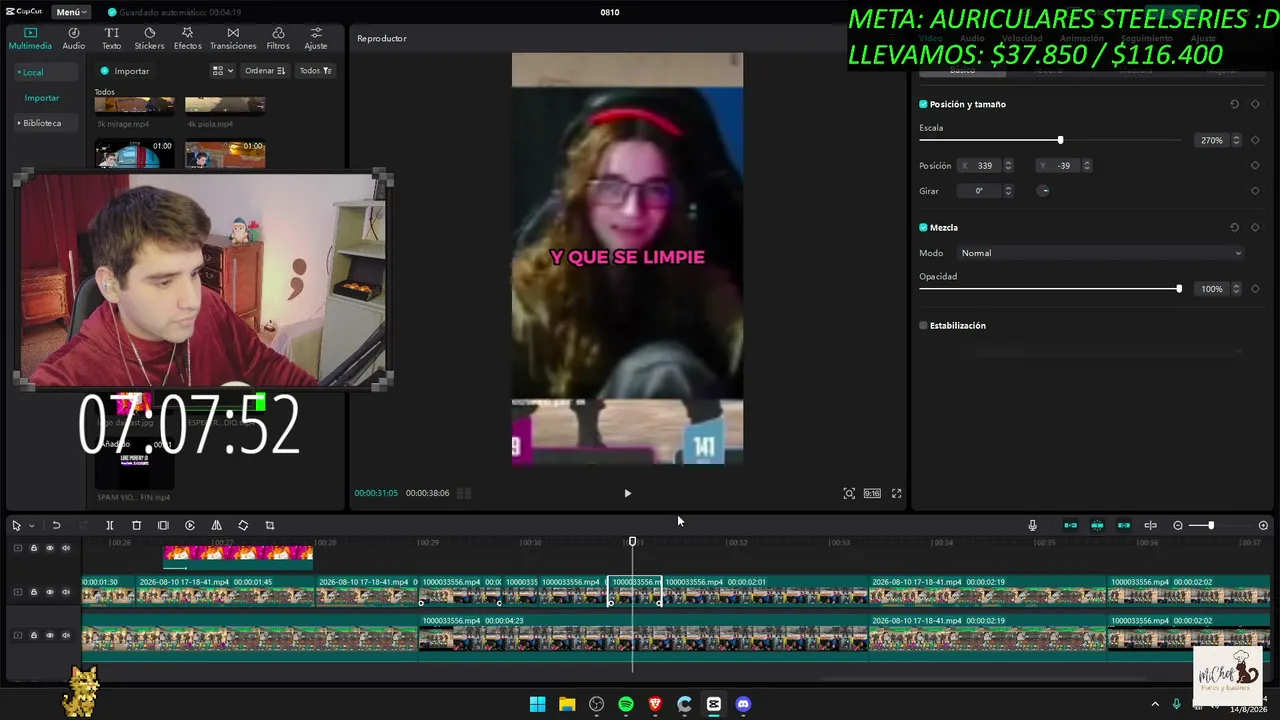Image resolution: width=1280 pixels, height=720 pixels.
Task: Mirror the selected clip horizontally
Action: pyautogui.click(x=216, y=525)
